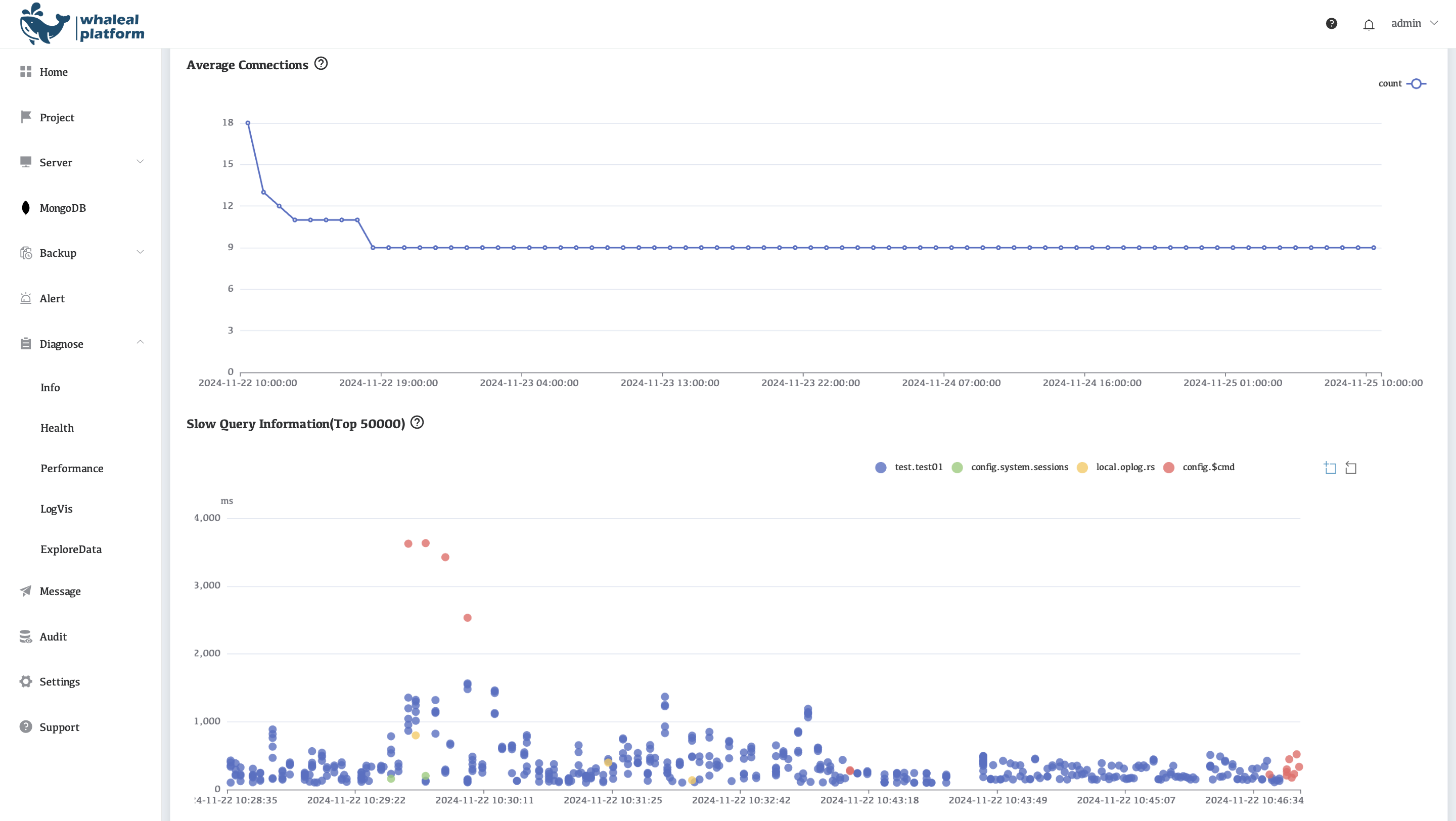Screen dimensions: 1456x821
Task: Click the 18 data point on connections chart
Action: [248, 123]
